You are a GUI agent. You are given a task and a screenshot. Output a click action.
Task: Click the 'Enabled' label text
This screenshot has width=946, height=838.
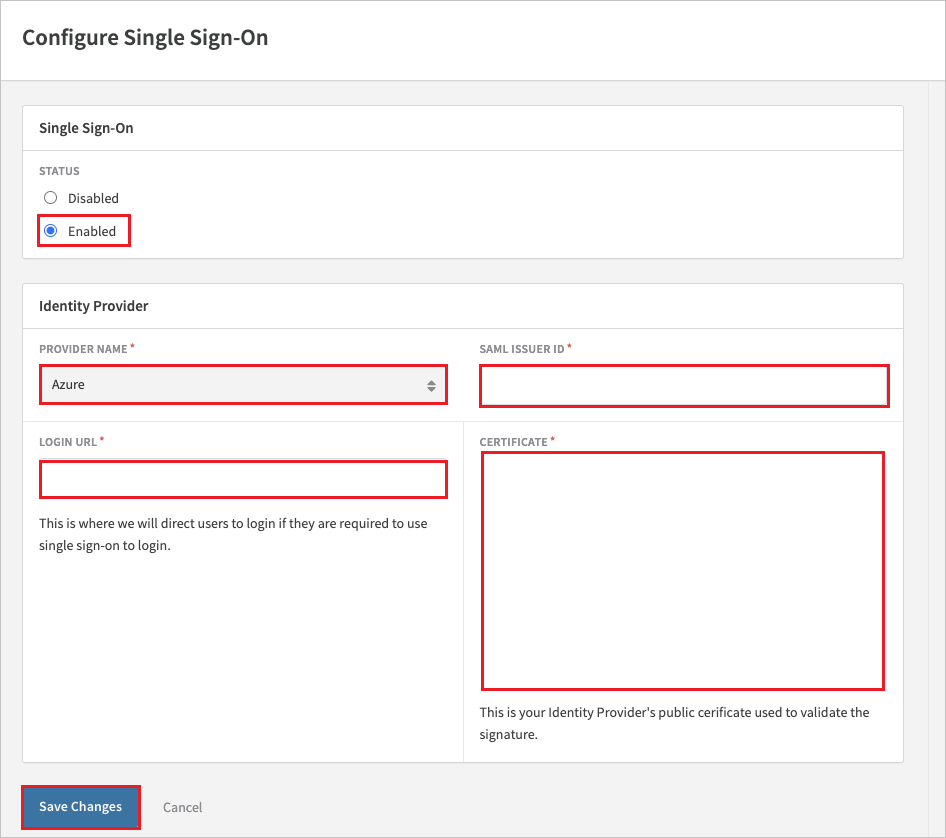point(92,231)
